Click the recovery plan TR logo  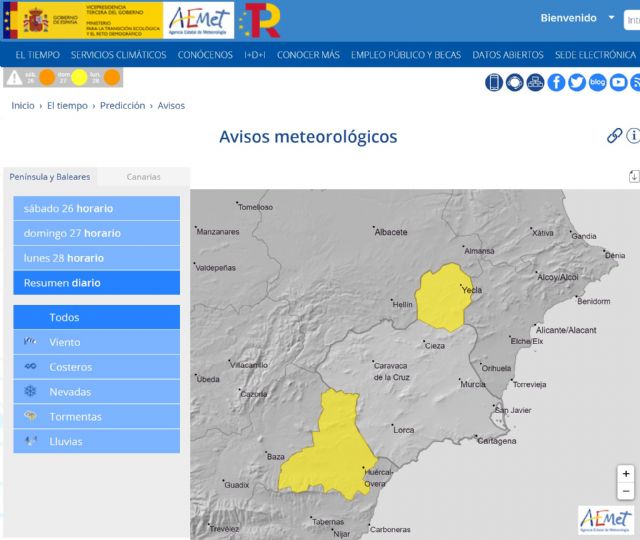pyautogui.click(x=260, y=20)
